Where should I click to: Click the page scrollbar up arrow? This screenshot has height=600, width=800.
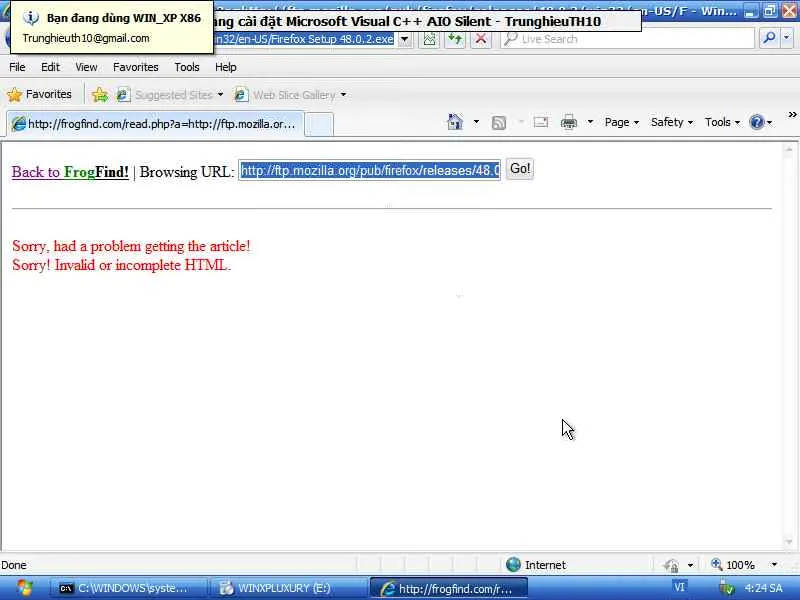(x=789, y=149)
